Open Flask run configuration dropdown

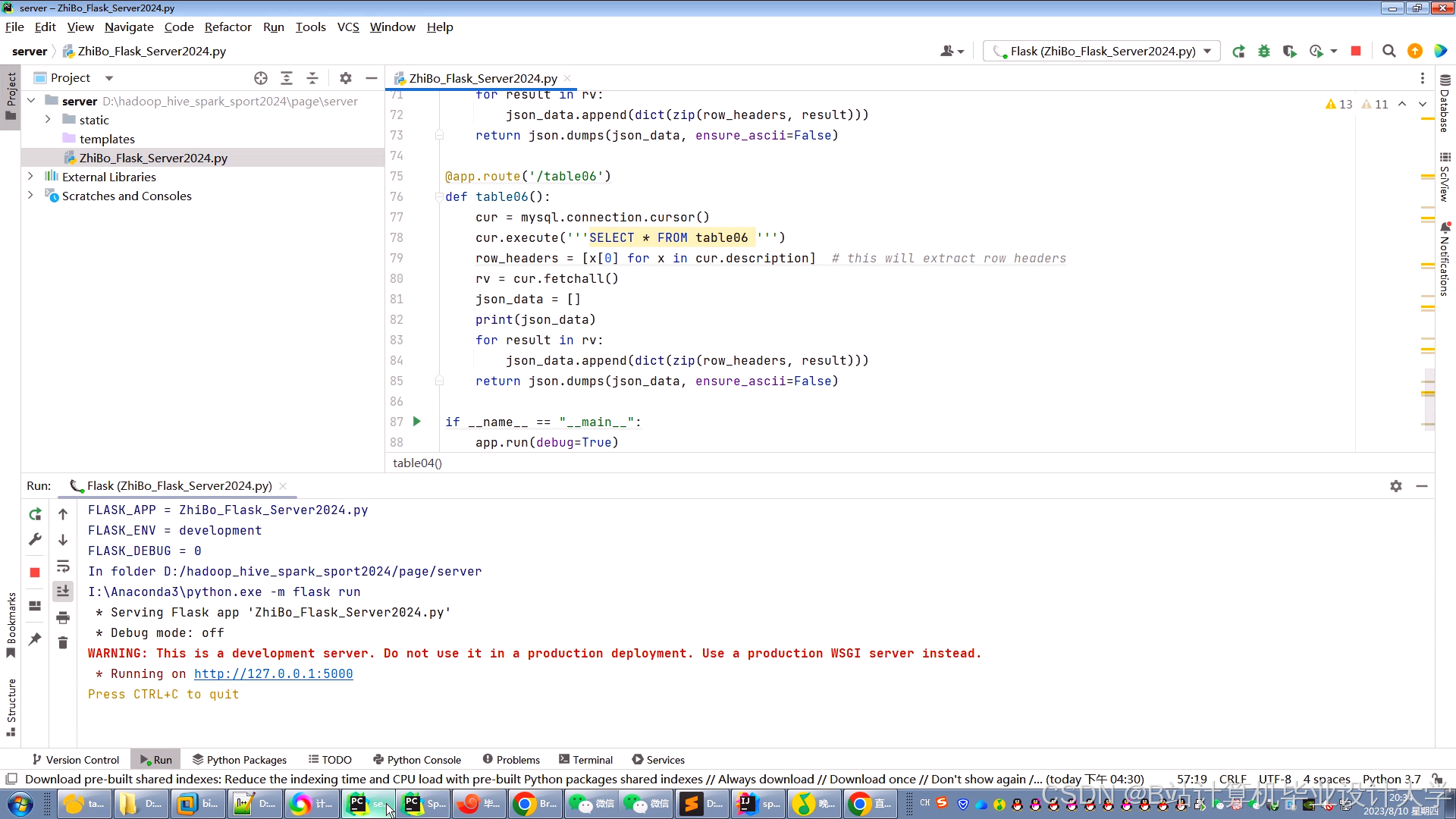point(1207,52)
